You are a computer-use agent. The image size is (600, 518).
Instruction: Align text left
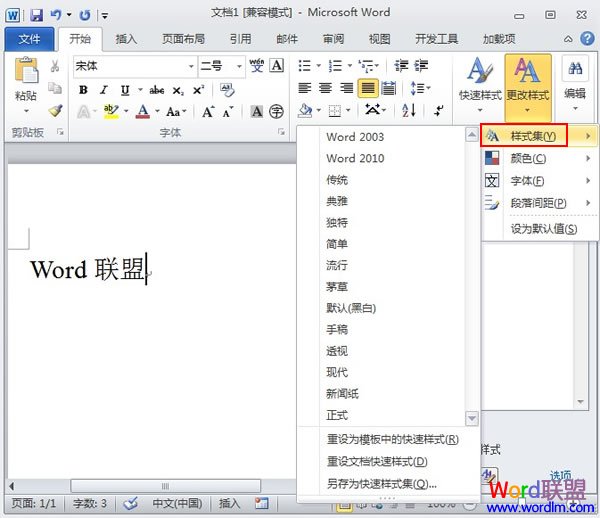305,88
